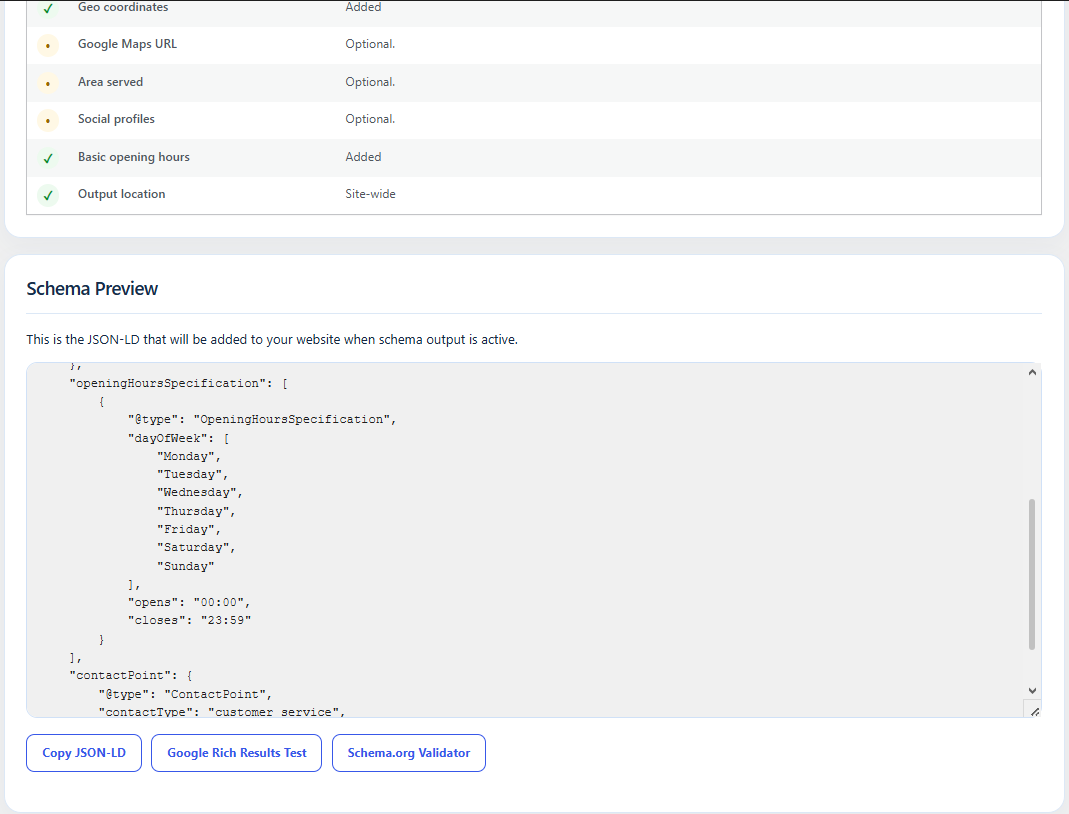Image resolution: width=1069 pixels, height=814 pixels.
Task: Click the status dot beside Google Maps URL
Action: [48, 46]
